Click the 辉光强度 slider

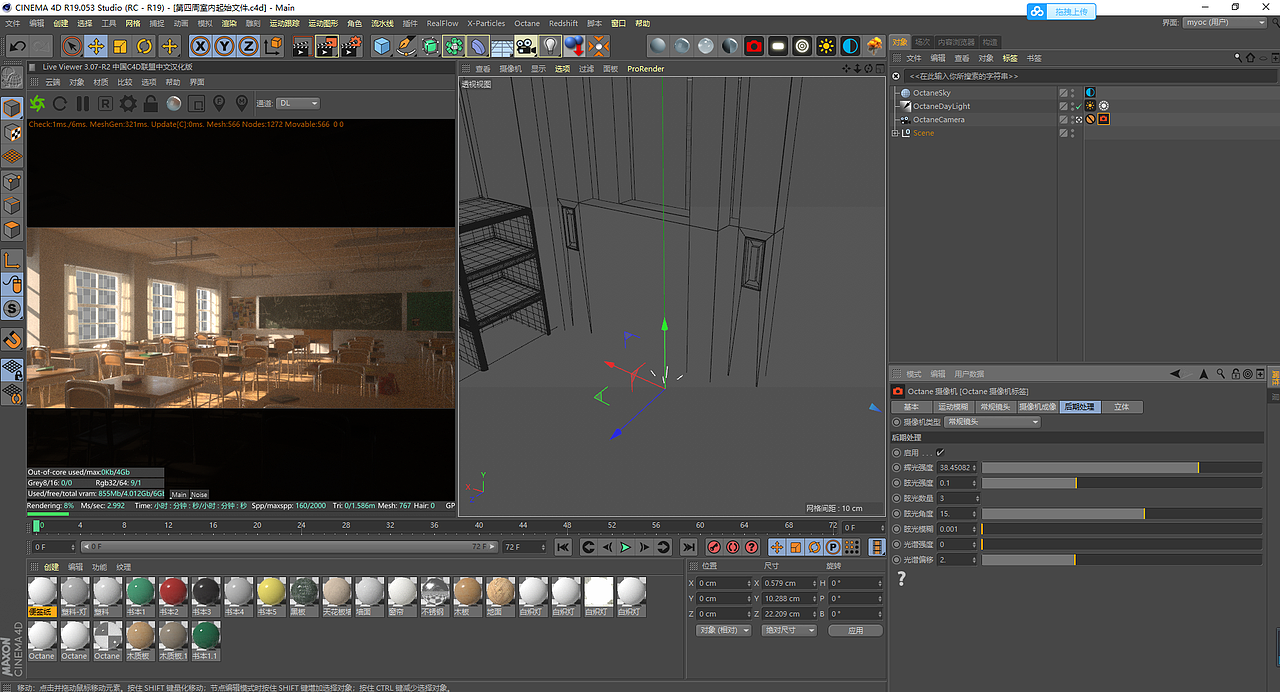(1122, 467)
